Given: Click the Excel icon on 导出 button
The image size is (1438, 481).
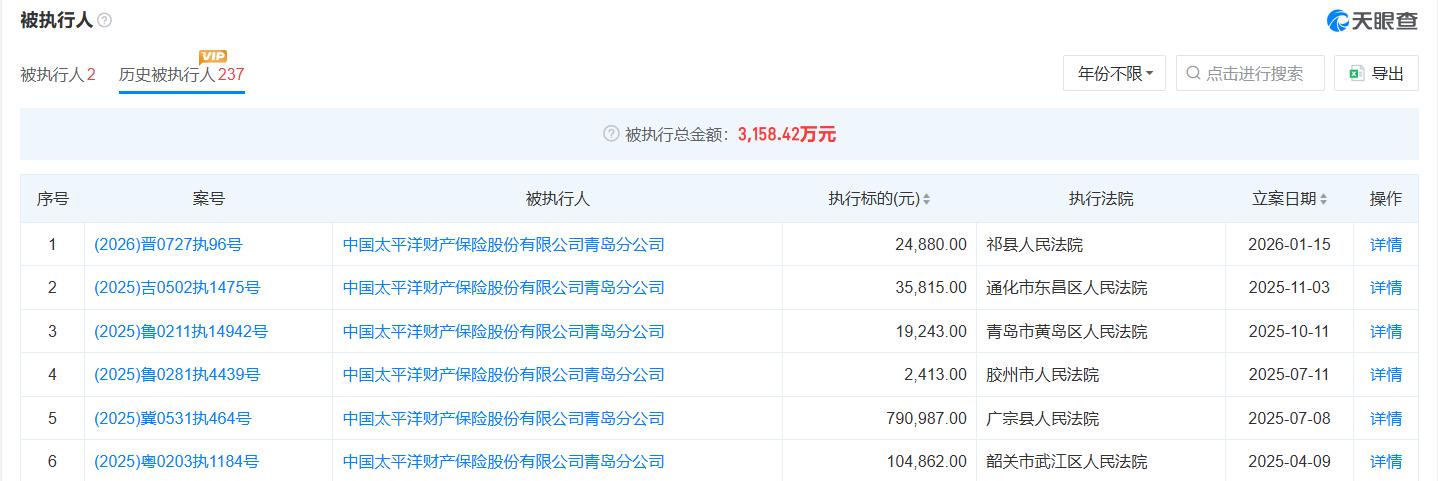Looking at the screenshot, I should pos(1356,73).
